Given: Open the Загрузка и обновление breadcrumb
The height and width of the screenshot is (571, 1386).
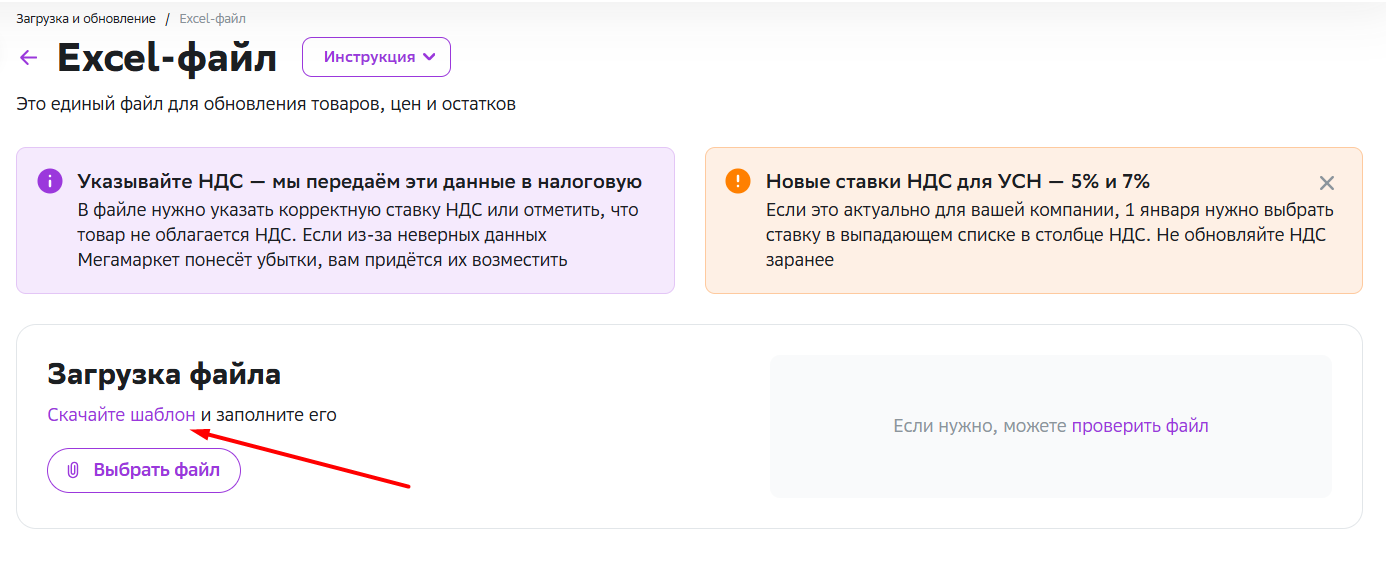Looking at the screenshot, I should (86, 19).
